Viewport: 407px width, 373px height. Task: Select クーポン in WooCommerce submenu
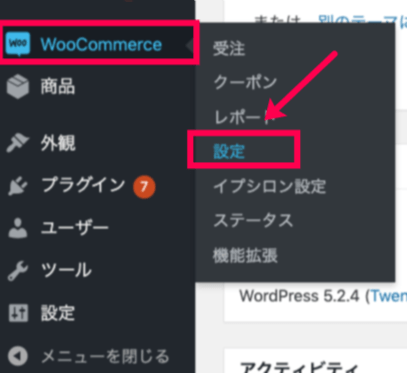(245, 82)
